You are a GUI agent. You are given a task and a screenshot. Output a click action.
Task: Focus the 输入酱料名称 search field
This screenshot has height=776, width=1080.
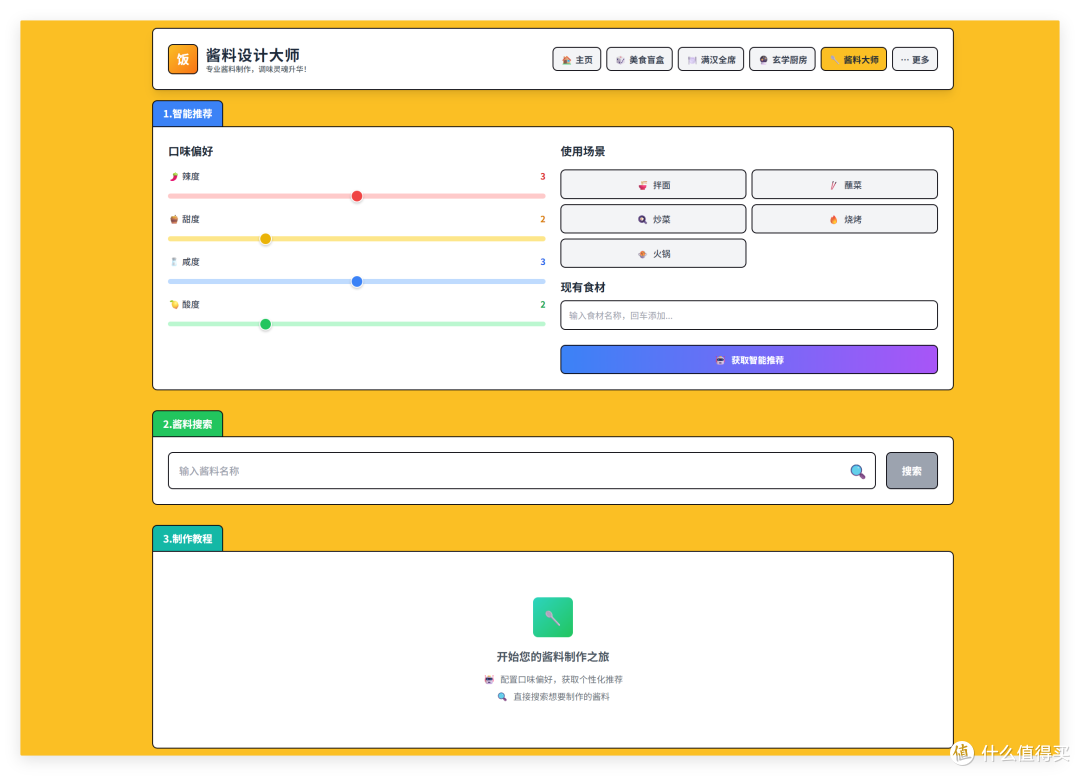click(x=521, y=471)
